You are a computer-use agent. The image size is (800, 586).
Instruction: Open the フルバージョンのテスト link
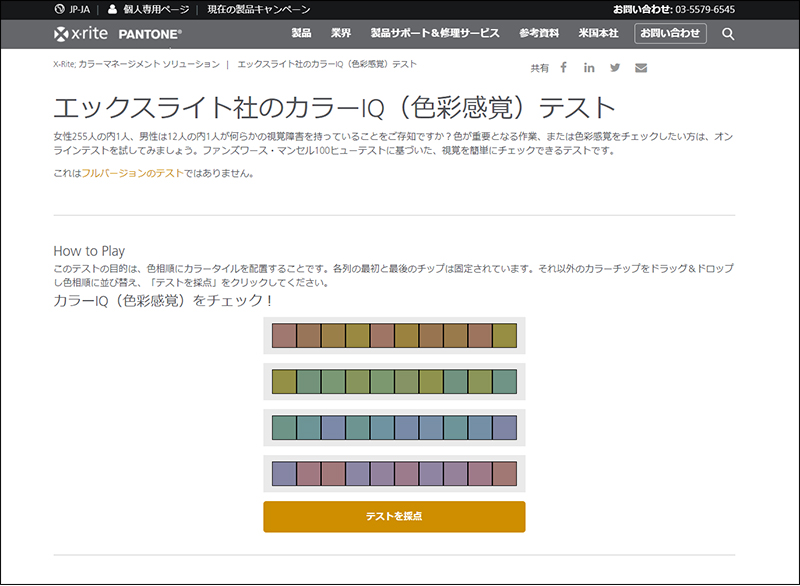133,173
